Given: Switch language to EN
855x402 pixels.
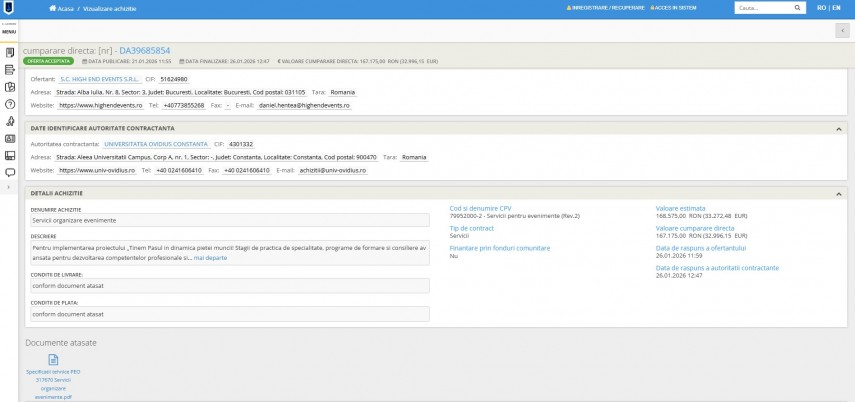Looking at the screenshot, I should [x=836, y=8].
